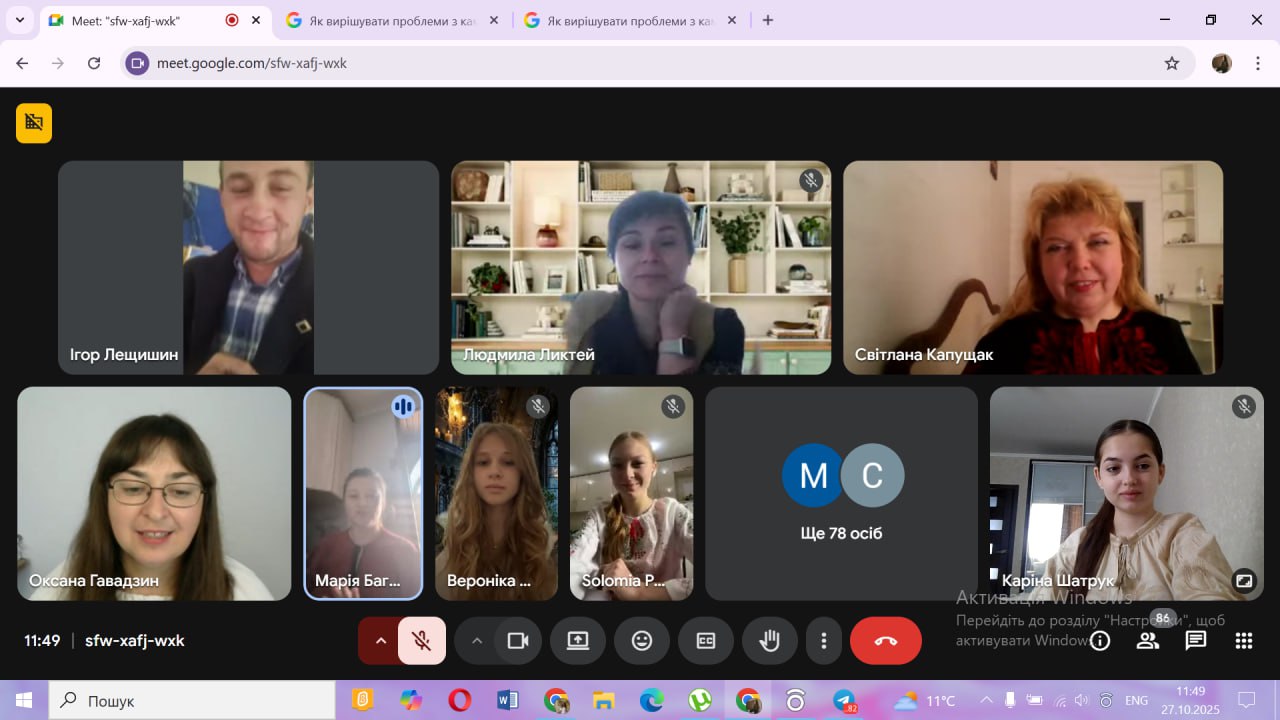The image size is (1280, 720).
Task: Click the 'Ще 78 осіб' participants tile
Action: pyautogui.click(x=841, y=494)
